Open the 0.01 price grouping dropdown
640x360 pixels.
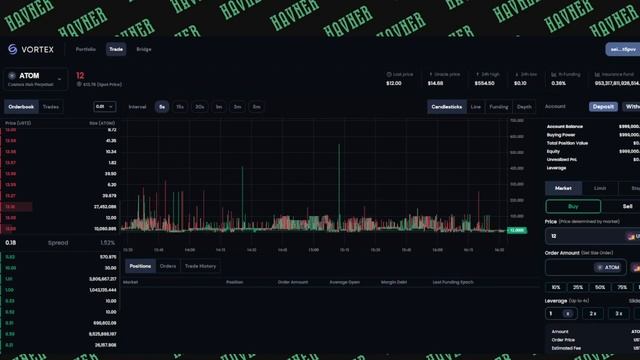[x=104, y=107]
